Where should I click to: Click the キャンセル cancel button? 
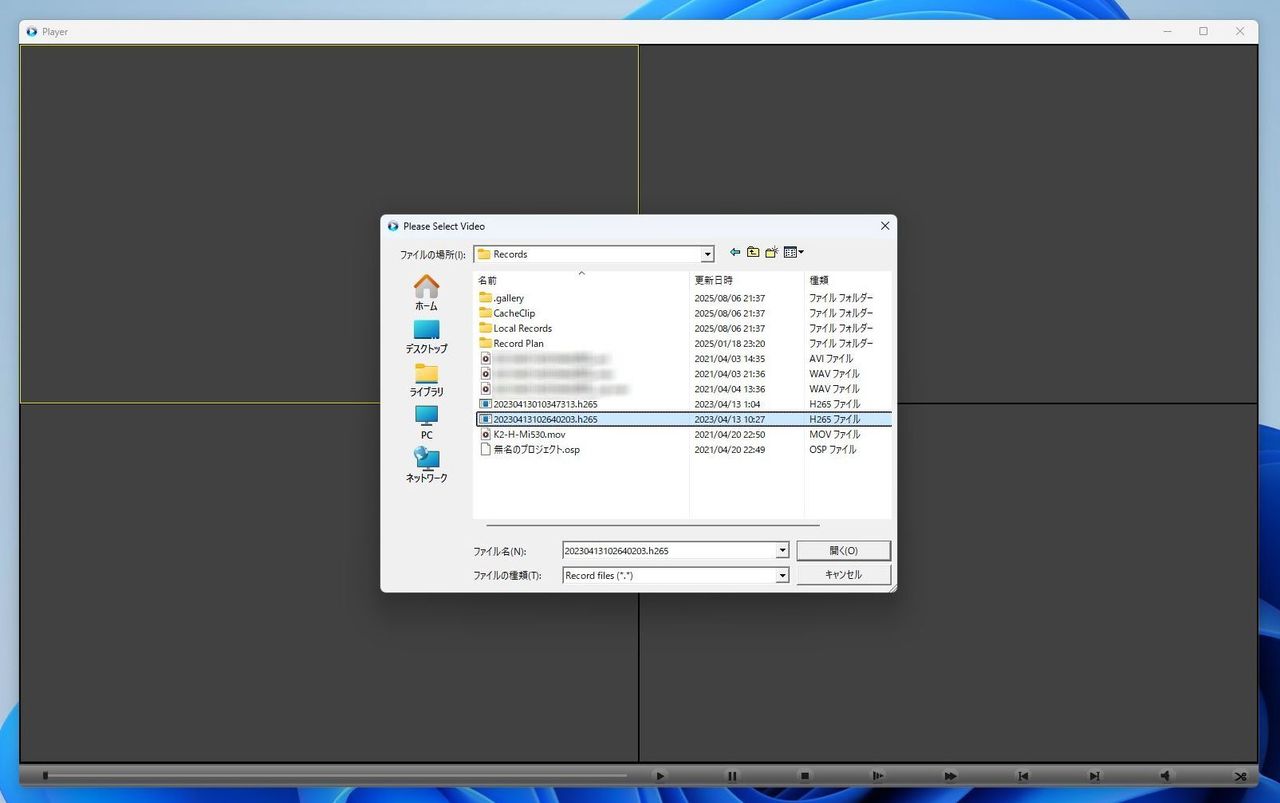click(843, 575)
